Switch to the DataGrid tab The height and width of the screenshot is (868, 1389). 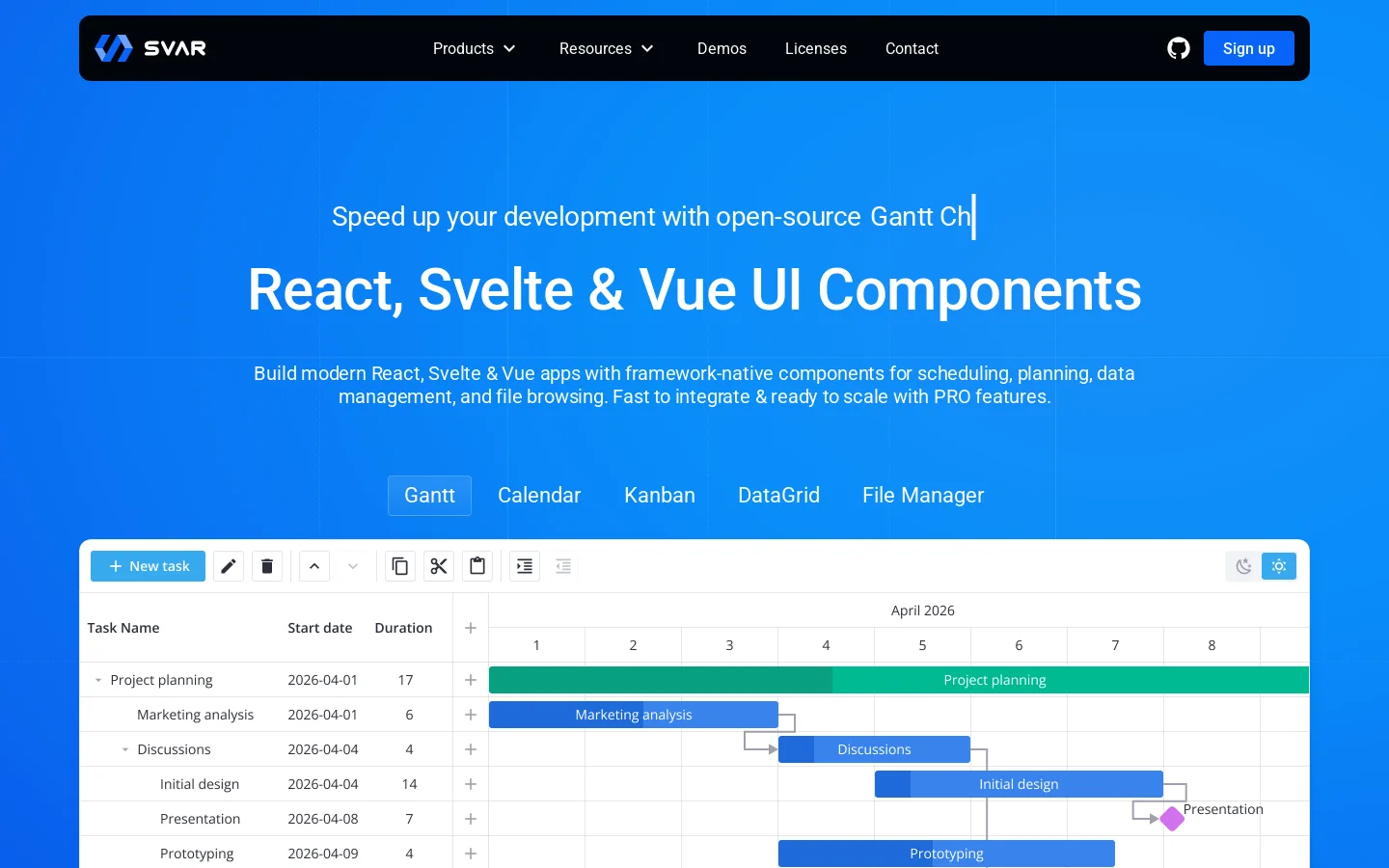pos(778,496)
